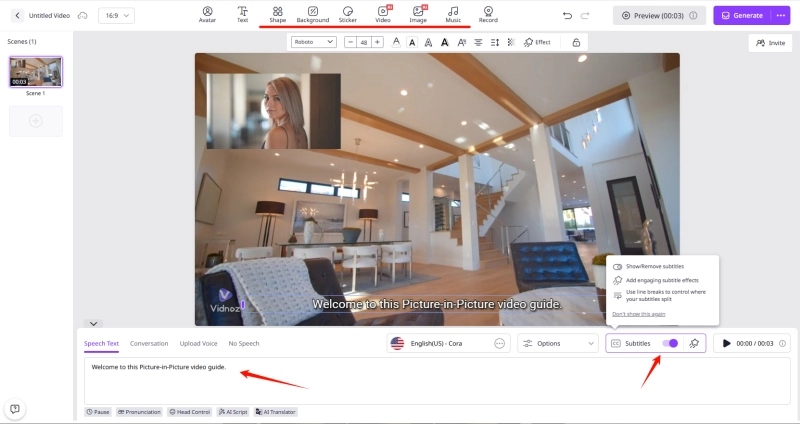Toggle the Subtitles switch off
The image size is (800, 424).
pyautogui.click(x=670, y=343)
